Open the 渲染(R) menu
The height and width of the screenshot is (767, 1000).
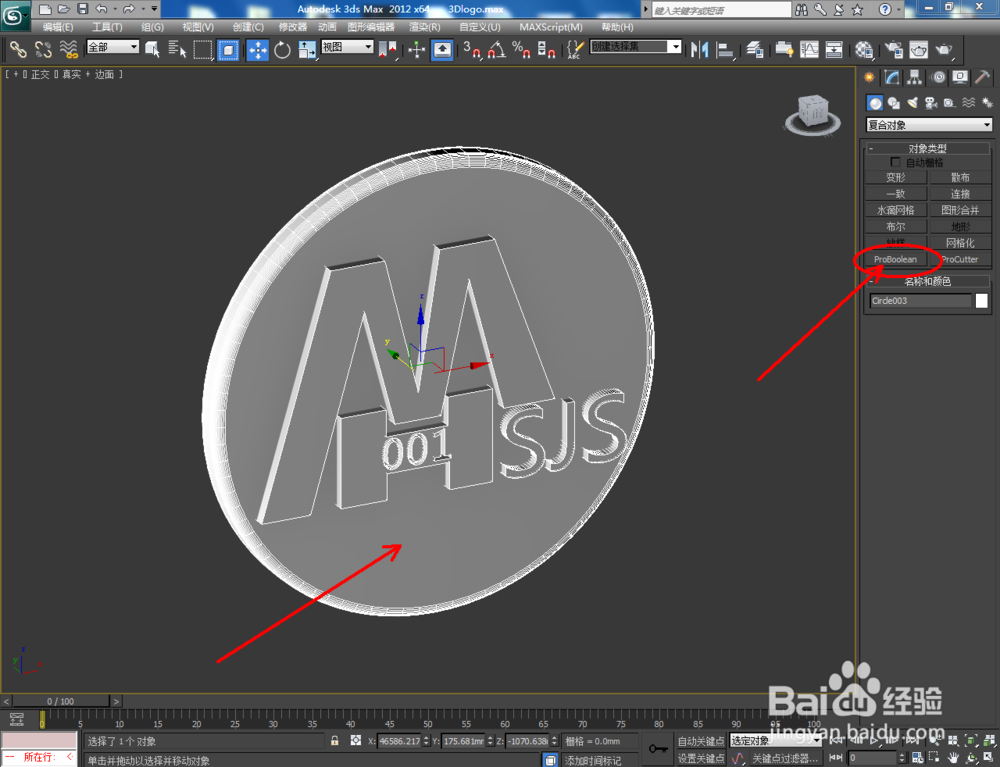pos(424,27)
